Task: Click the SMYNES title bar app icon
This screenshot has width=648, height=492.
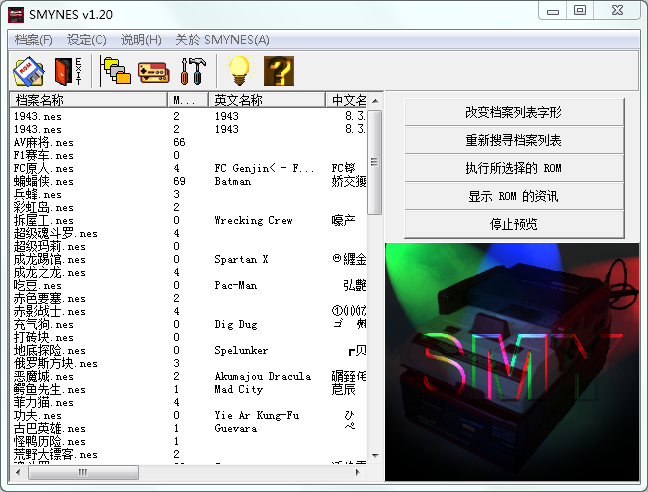Action: coord(17,13)
